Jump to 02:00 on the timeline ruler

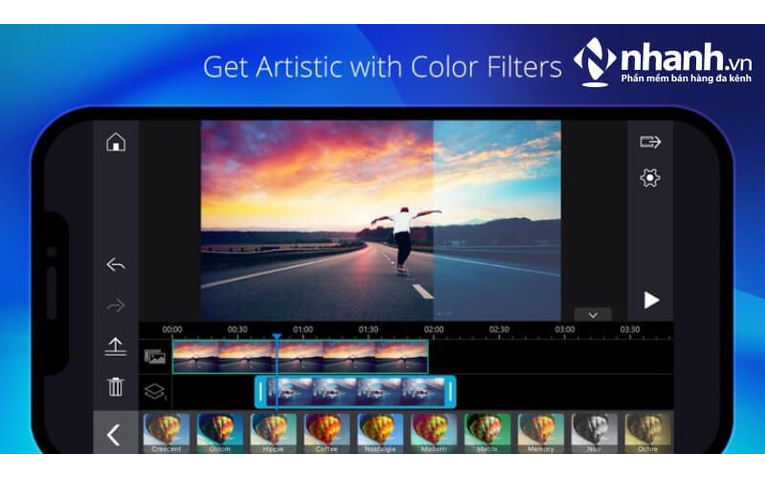point(434,329)
